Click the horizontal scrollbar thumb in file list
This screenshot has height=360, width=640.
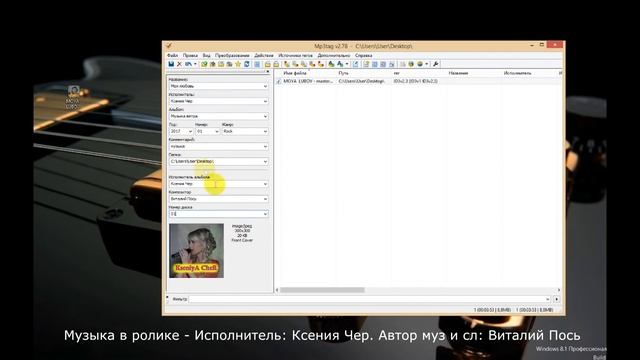(x=322, y=290)
